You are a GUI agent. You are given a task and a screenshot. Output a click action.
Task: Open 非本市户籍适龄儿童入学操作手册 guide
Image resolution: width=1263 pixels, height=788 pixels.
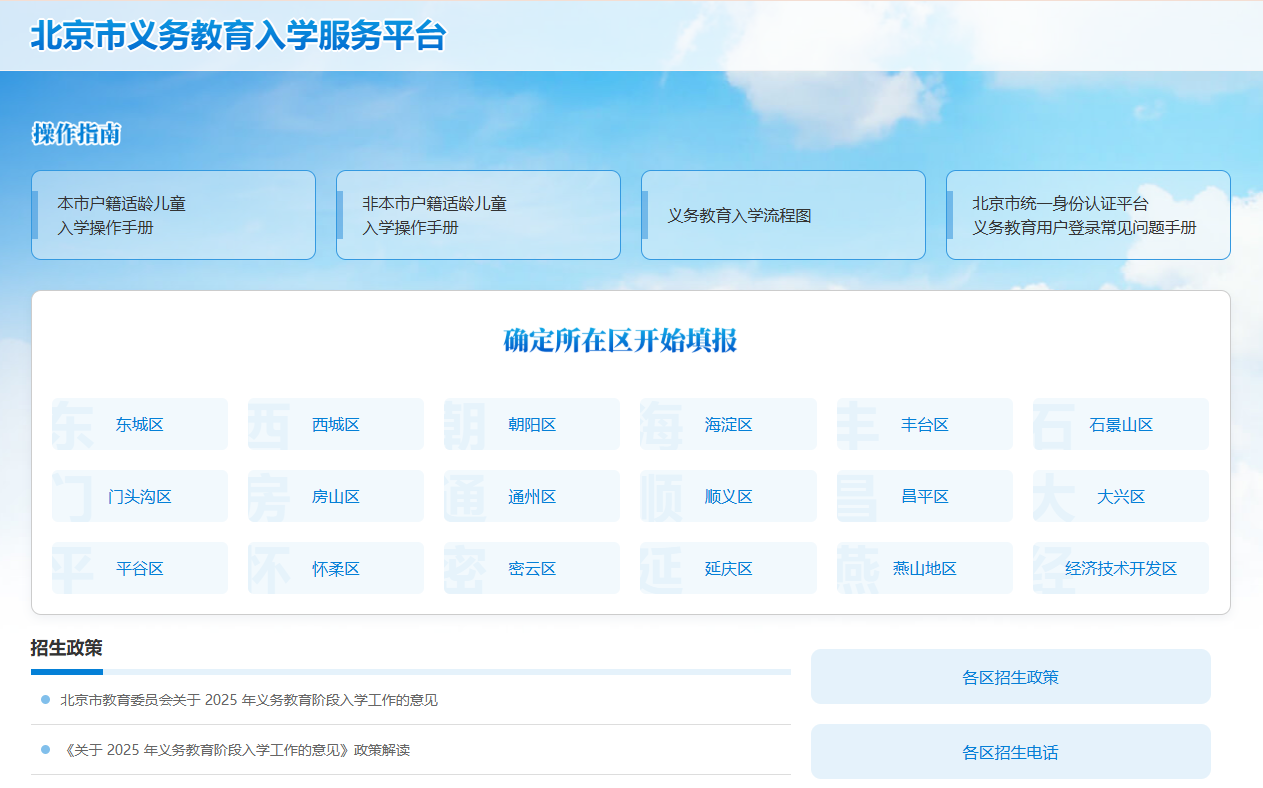point(478,215)
